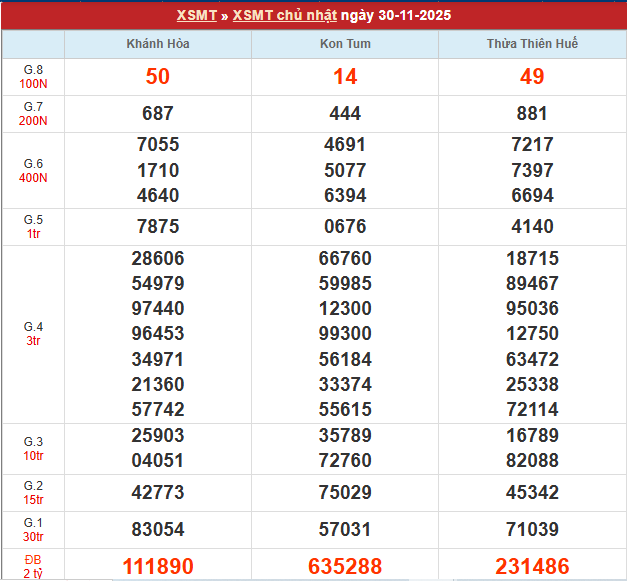Click G.4 number 12300
This screenshot has height=581, width=627.
click(345, 309)
